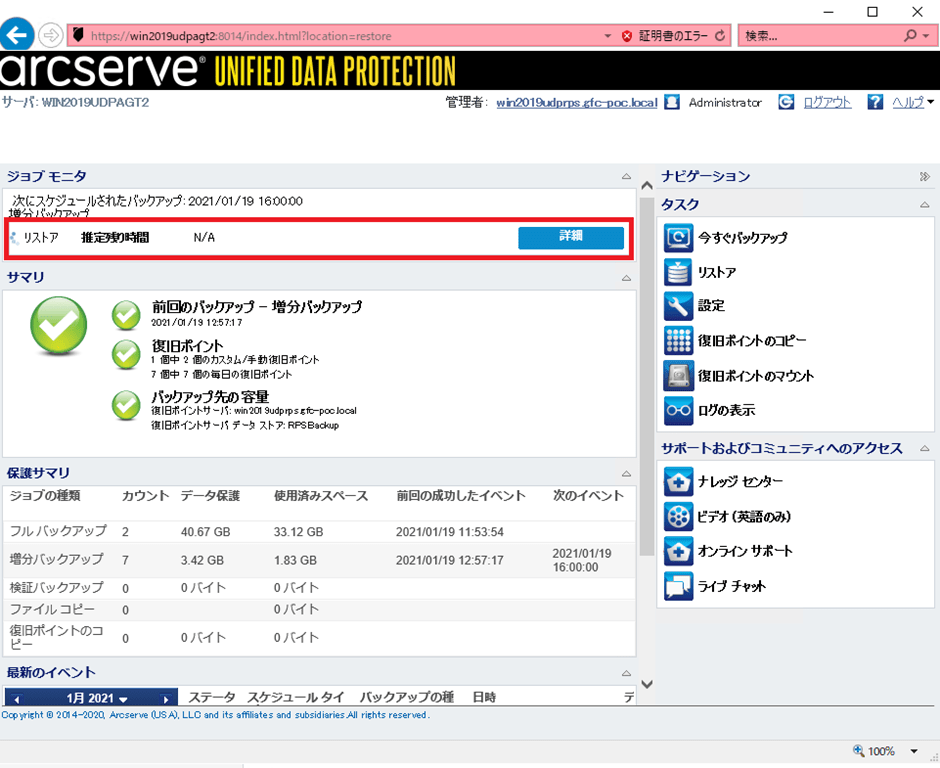Viewport: 940px width, 768px height.
Task: Click the logout icon beside ログアウト
Action: tap(786, 103)
